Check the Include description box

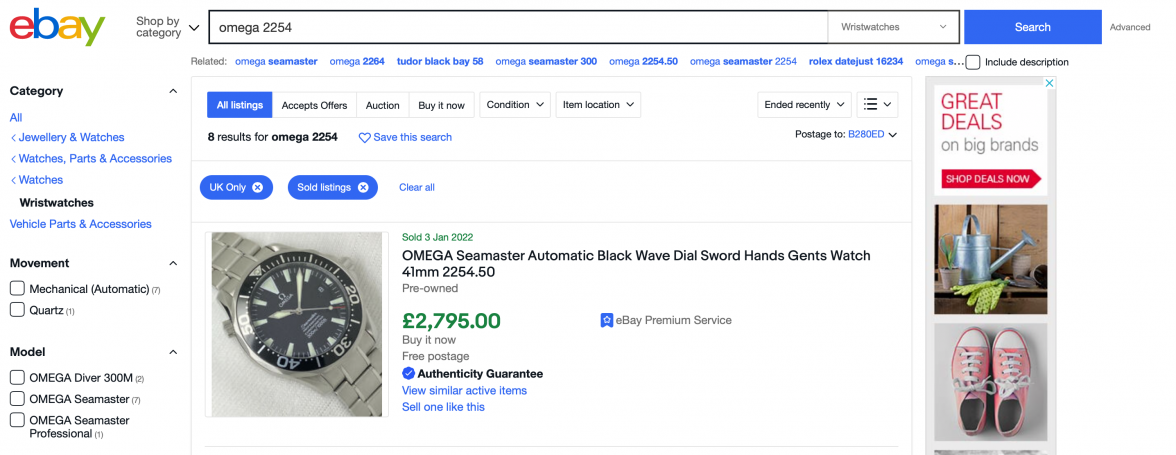pyautogui.click(x=972, y=62)
